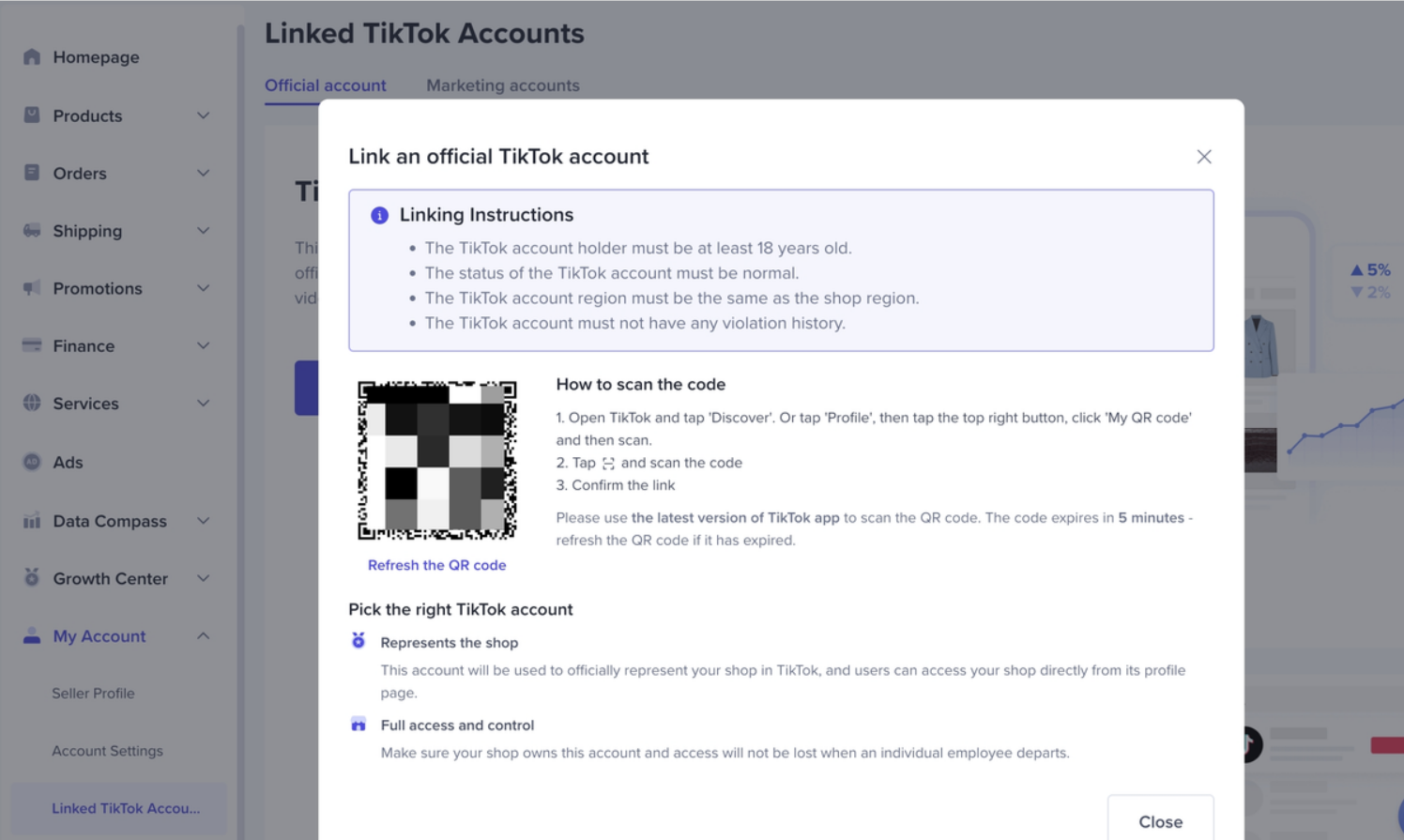The image size is (1404, 840).
Task: Click the Orders icon
Action: click(x=31, y=173)
